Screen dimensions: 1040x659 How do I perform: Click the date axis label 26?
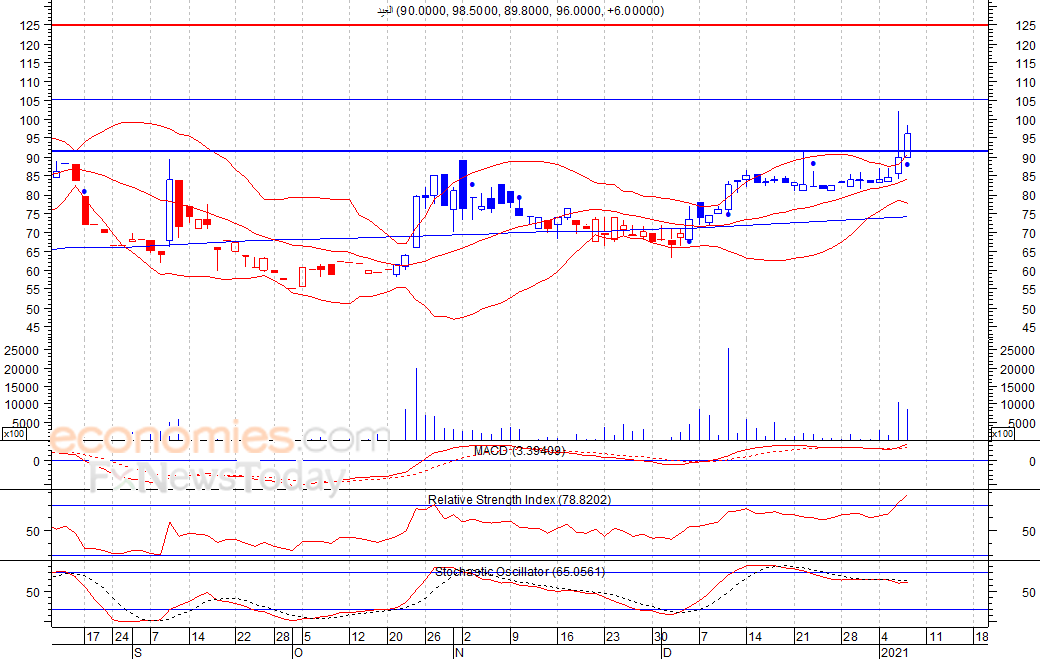[x=434, y=636]
